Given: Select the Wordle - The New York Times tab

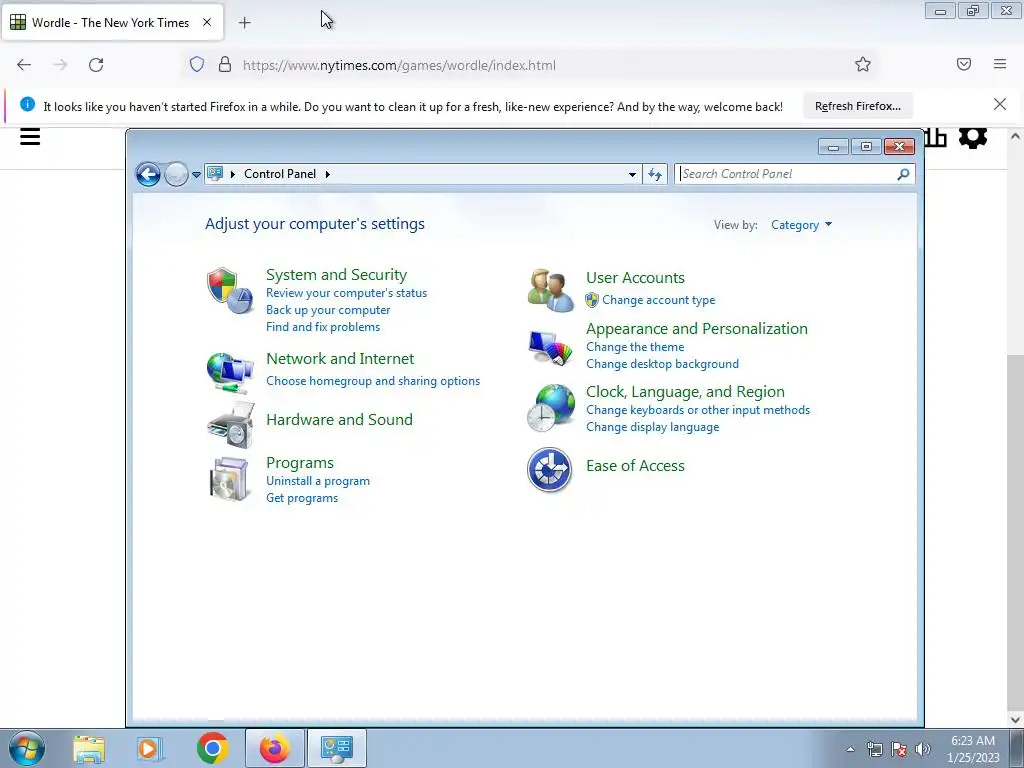Looking at the screenshot, I should [x=112, y=23].
